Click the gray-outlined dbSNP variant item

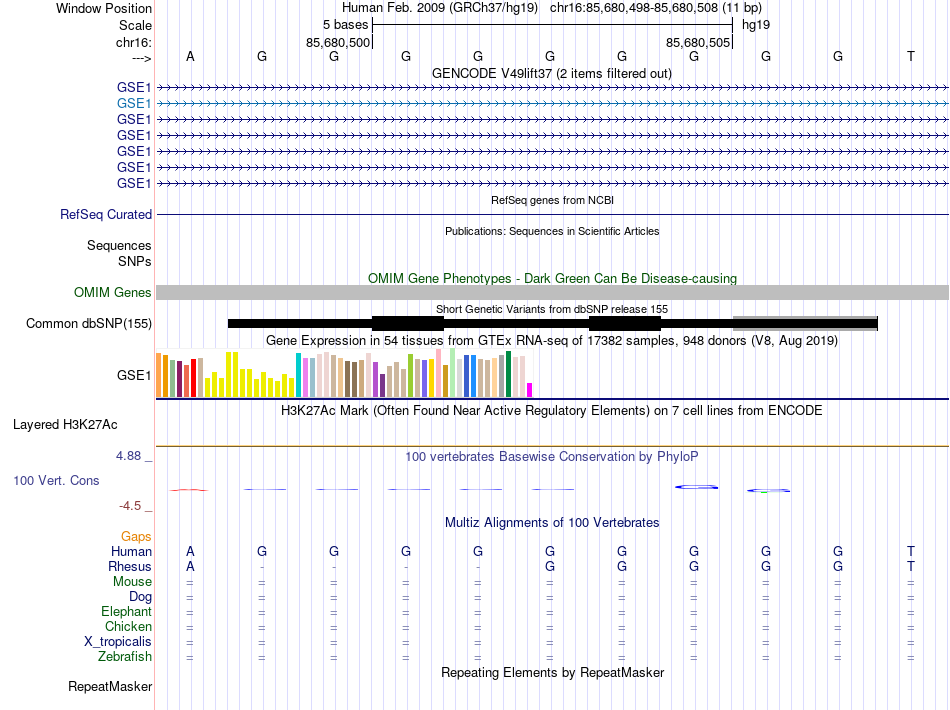pyautogui.click(x=805, y=323)
